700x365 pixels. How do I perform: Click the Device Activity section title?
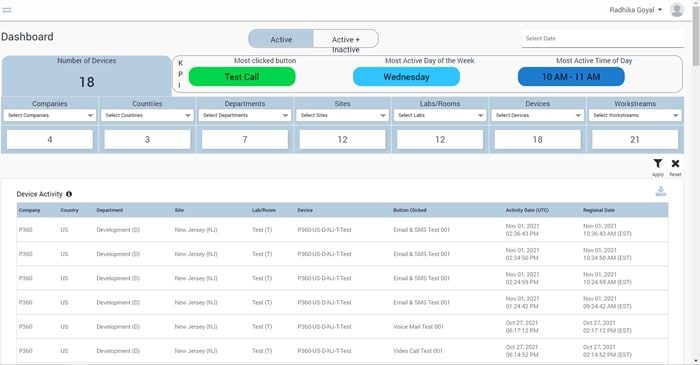point(40,194)
